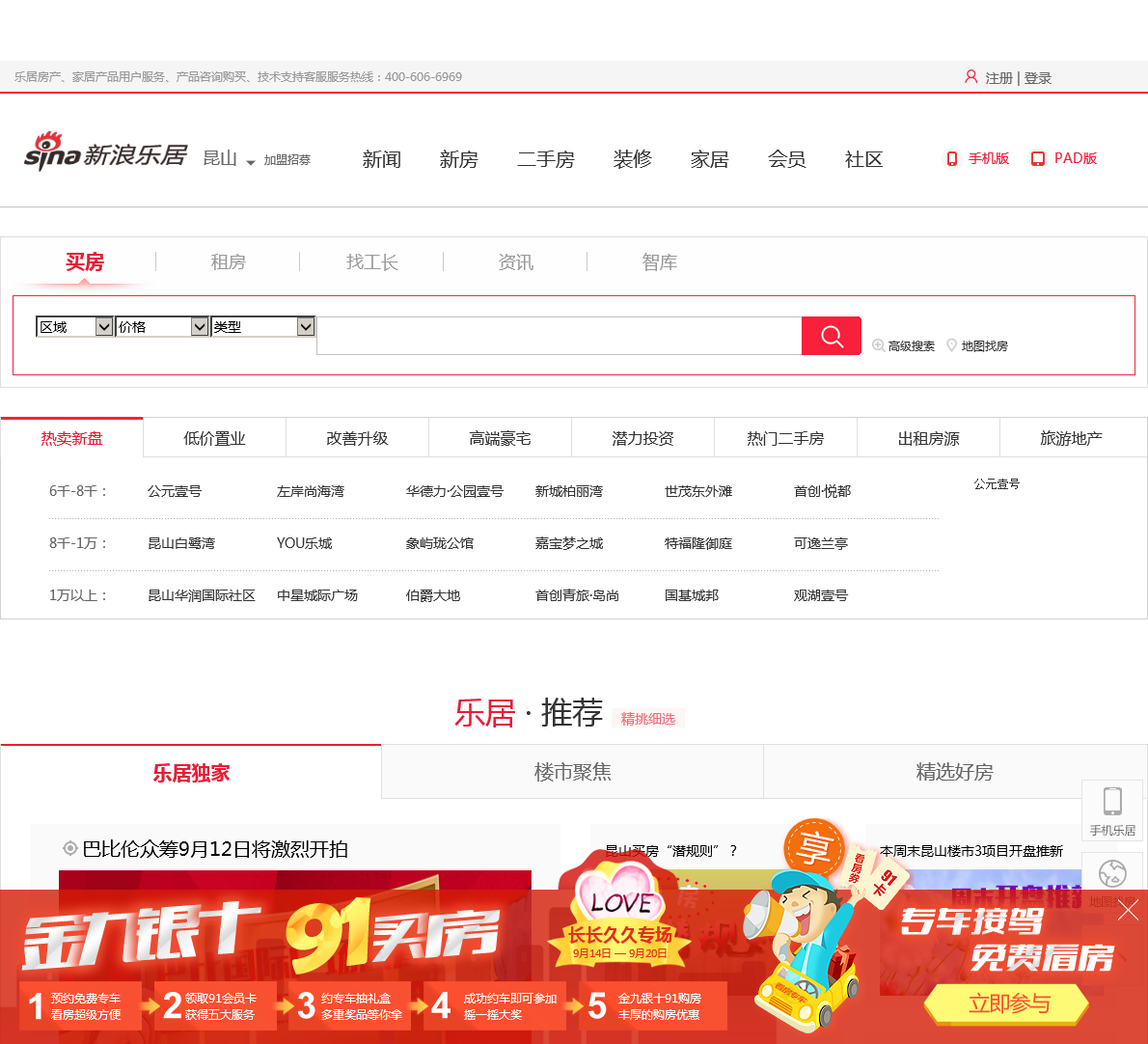Image resolution: width=1148 pixels, height=1044 pixels.
Task: Open the 乐居独家 tab
Action: pos(191,772)
